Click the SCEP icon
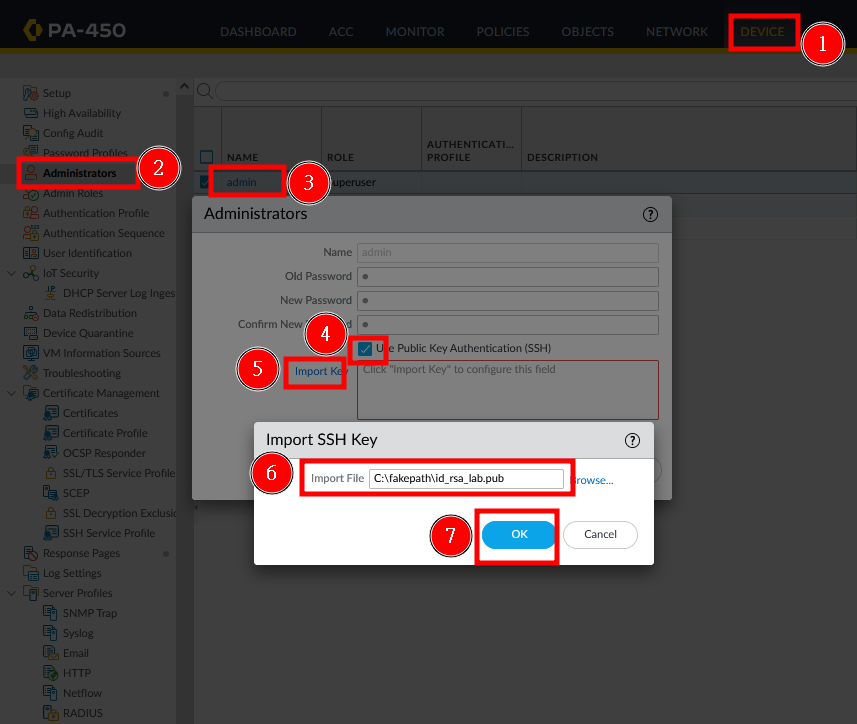Image resolution: width=857 pixels, height=724 pixels. (x=51, y=493)
